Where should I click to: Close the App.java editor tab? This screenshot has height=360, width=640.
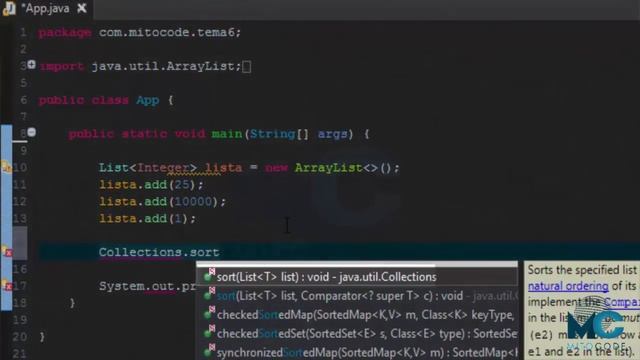82,8
